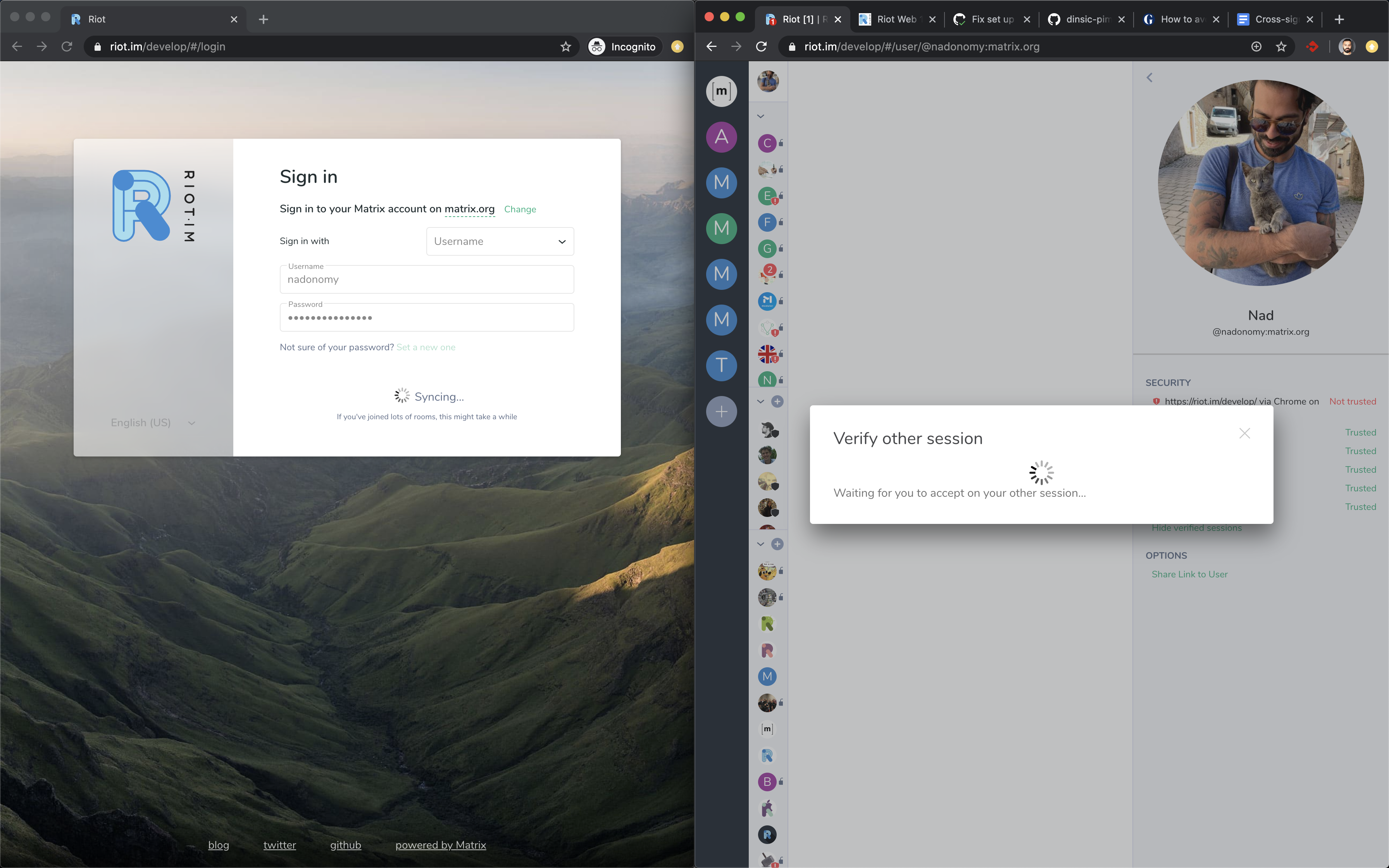Open the English (US) language dropdown
The width and height of the screenshot is (1389, 868).
coord(153,422)
